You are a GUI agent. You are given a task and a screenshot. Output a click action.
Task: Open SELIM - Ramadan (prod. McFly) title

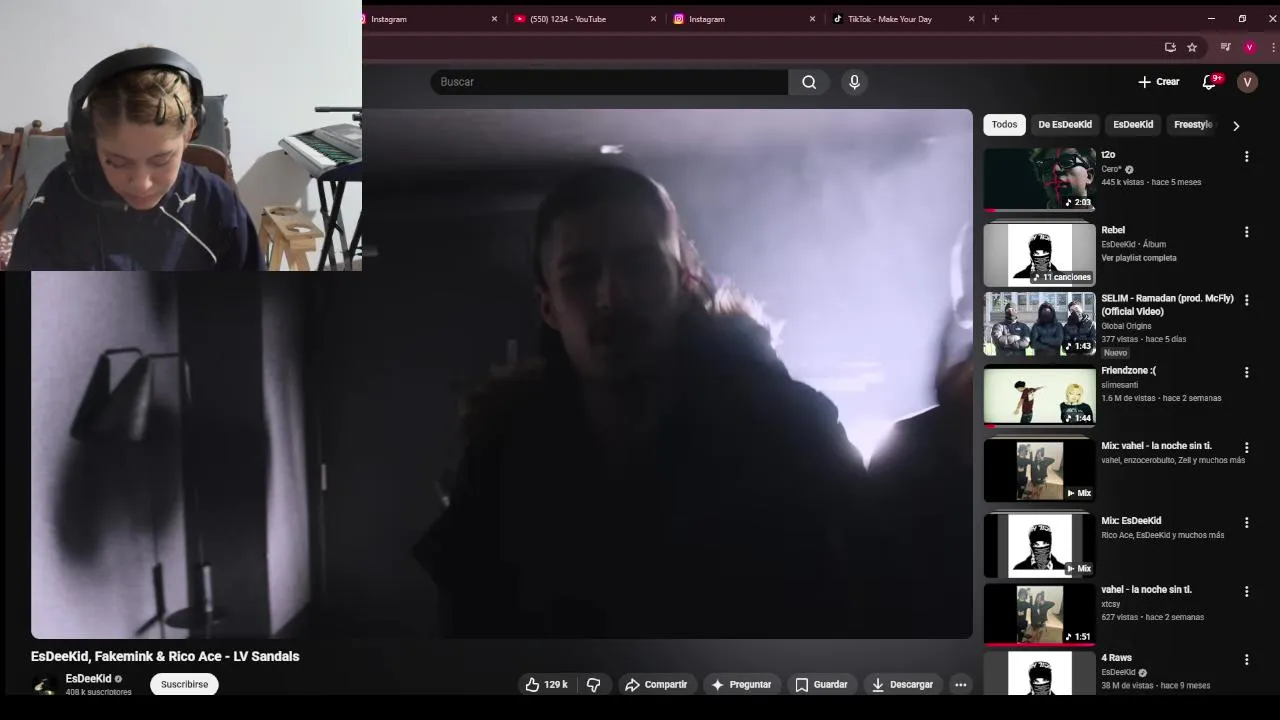(x=1167, y=305)
